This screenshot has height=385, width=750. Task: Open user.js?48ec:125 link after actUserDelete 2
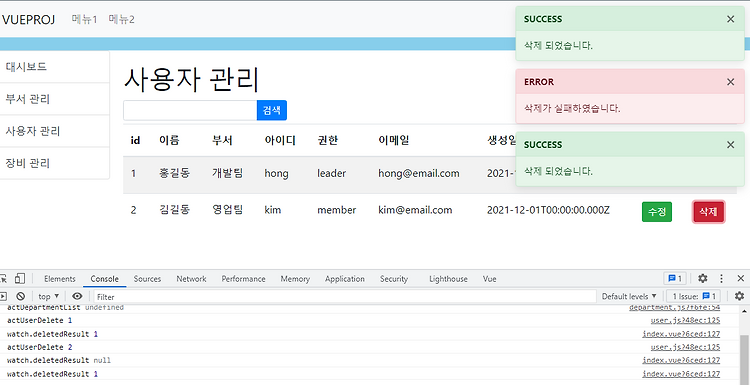[685, 347]
